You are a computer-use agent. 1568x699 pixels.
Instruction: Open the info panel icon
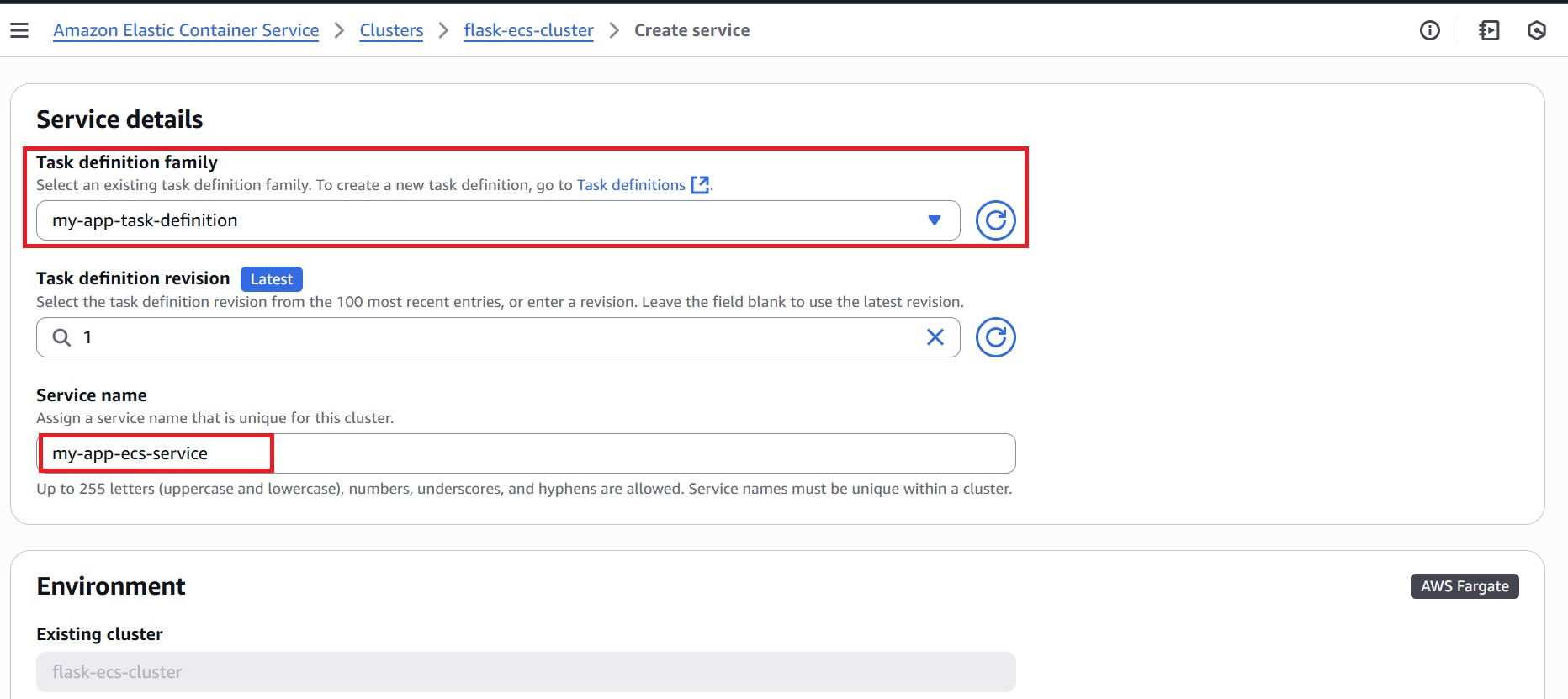point(1429,30)
